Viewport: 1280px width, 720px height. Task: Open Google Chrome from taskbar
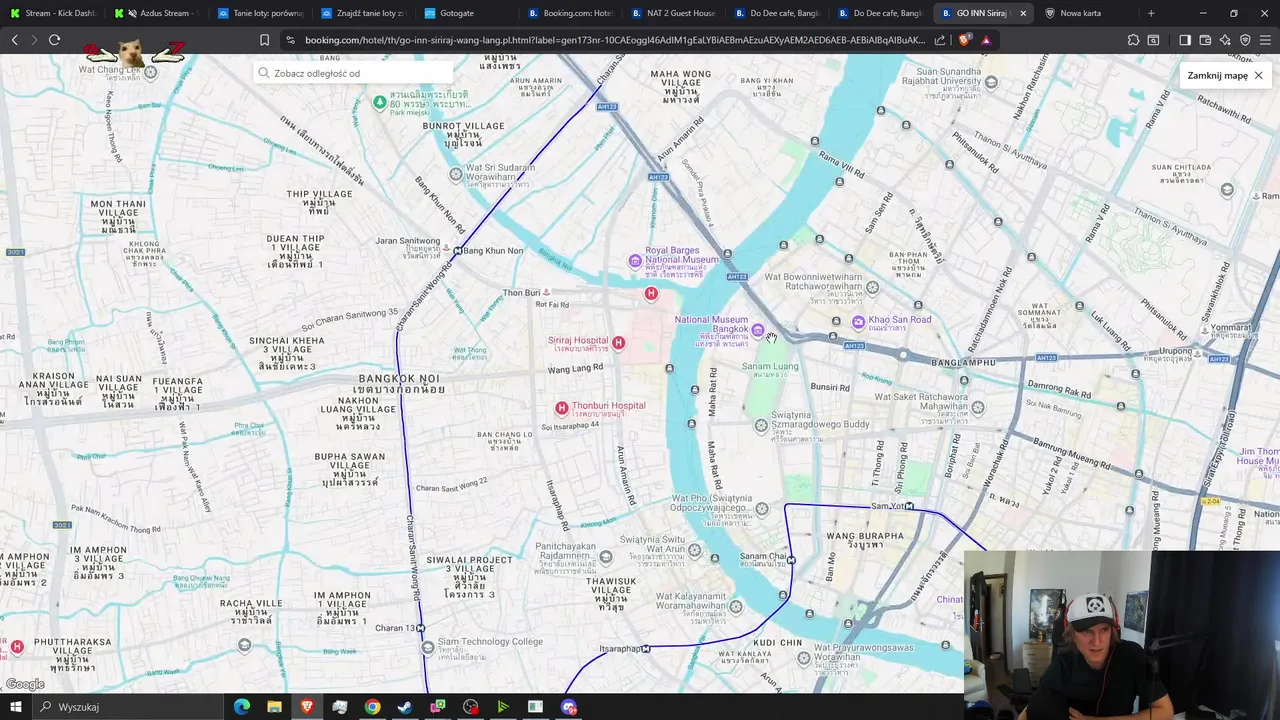point(372,707)
